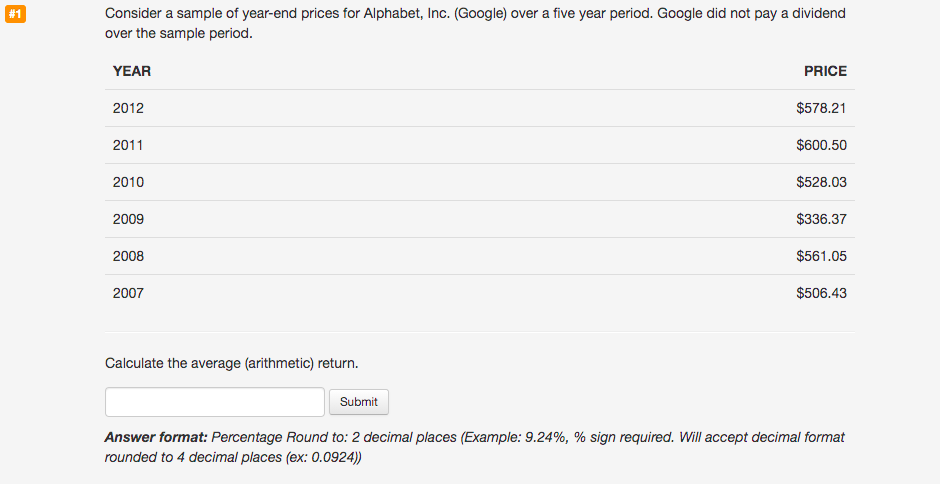Click the bold 'Answer format:' label

pyautogui.click(x=155, y=438)
